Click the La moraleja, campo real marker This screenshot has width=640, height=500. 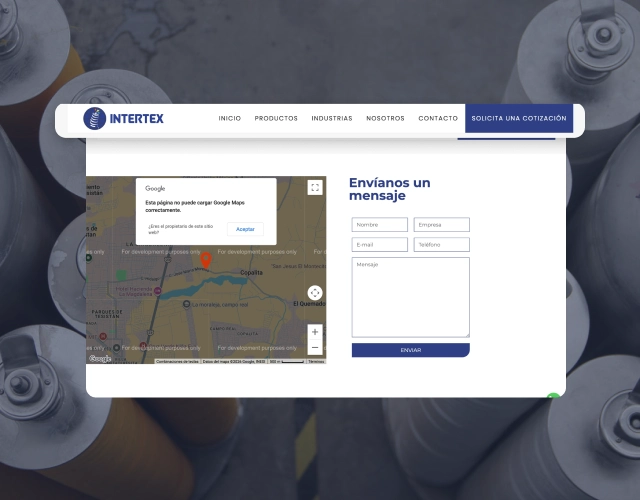(x=186, y=304)
